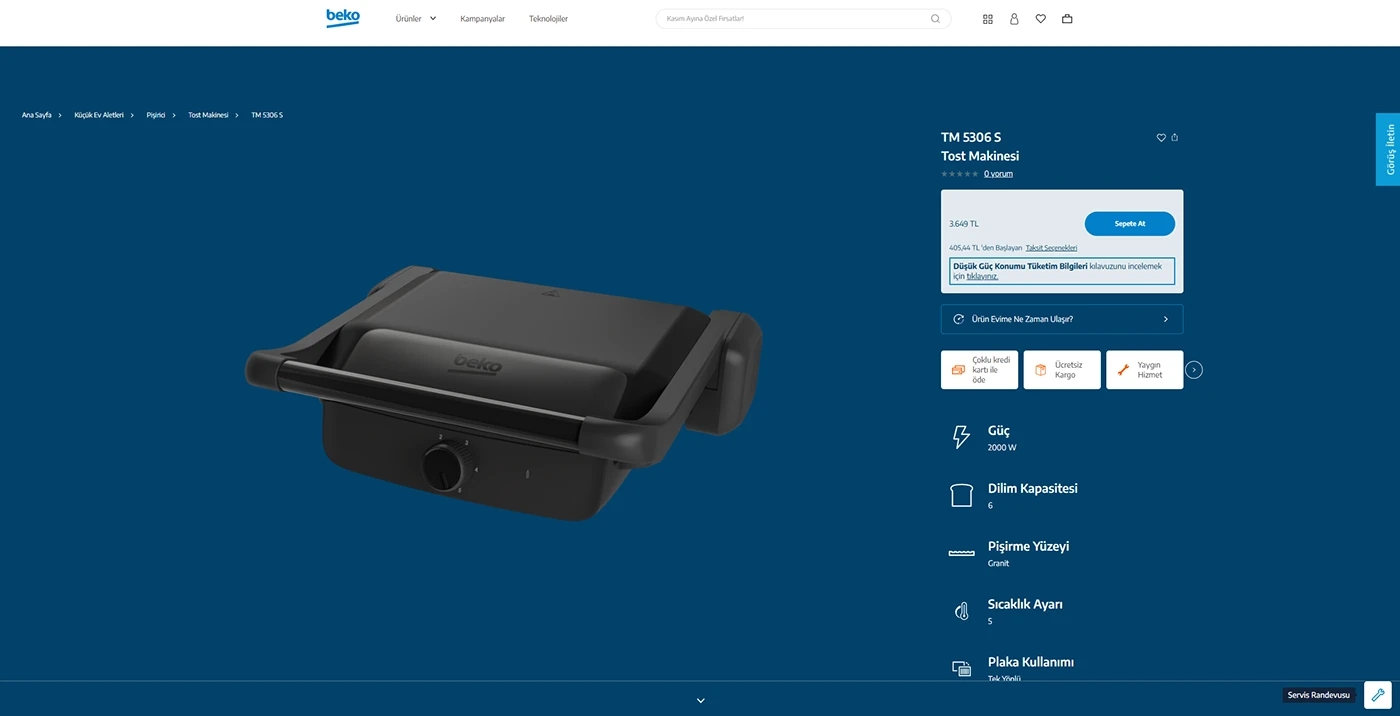This screenshot has width=1400, height=716.
Task: Click the Tost Makinesi product title
Action: [x=980, y=156]
